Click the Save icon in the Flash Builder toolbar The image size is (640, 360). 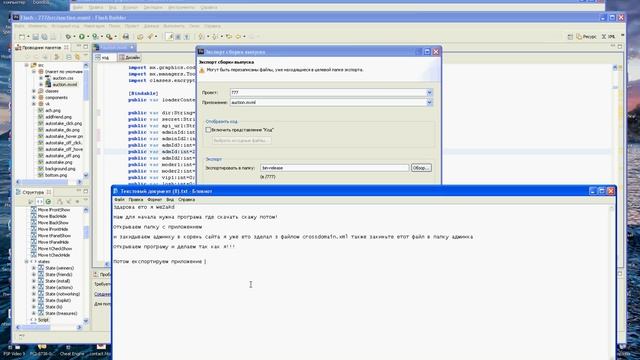pos(36,37)
